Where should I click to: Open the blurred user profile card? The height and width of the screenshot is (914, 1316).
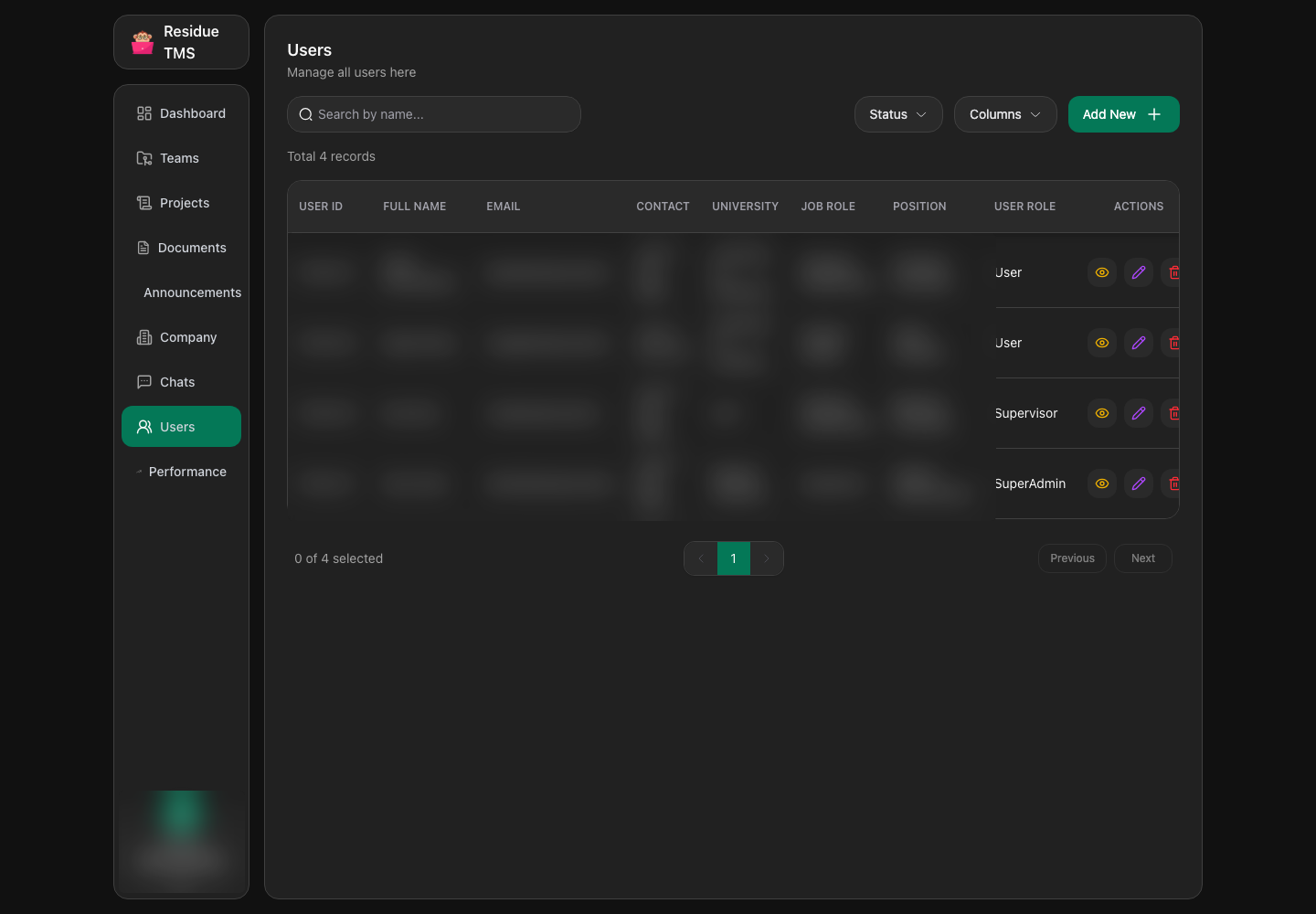click(x=182, y=841)
